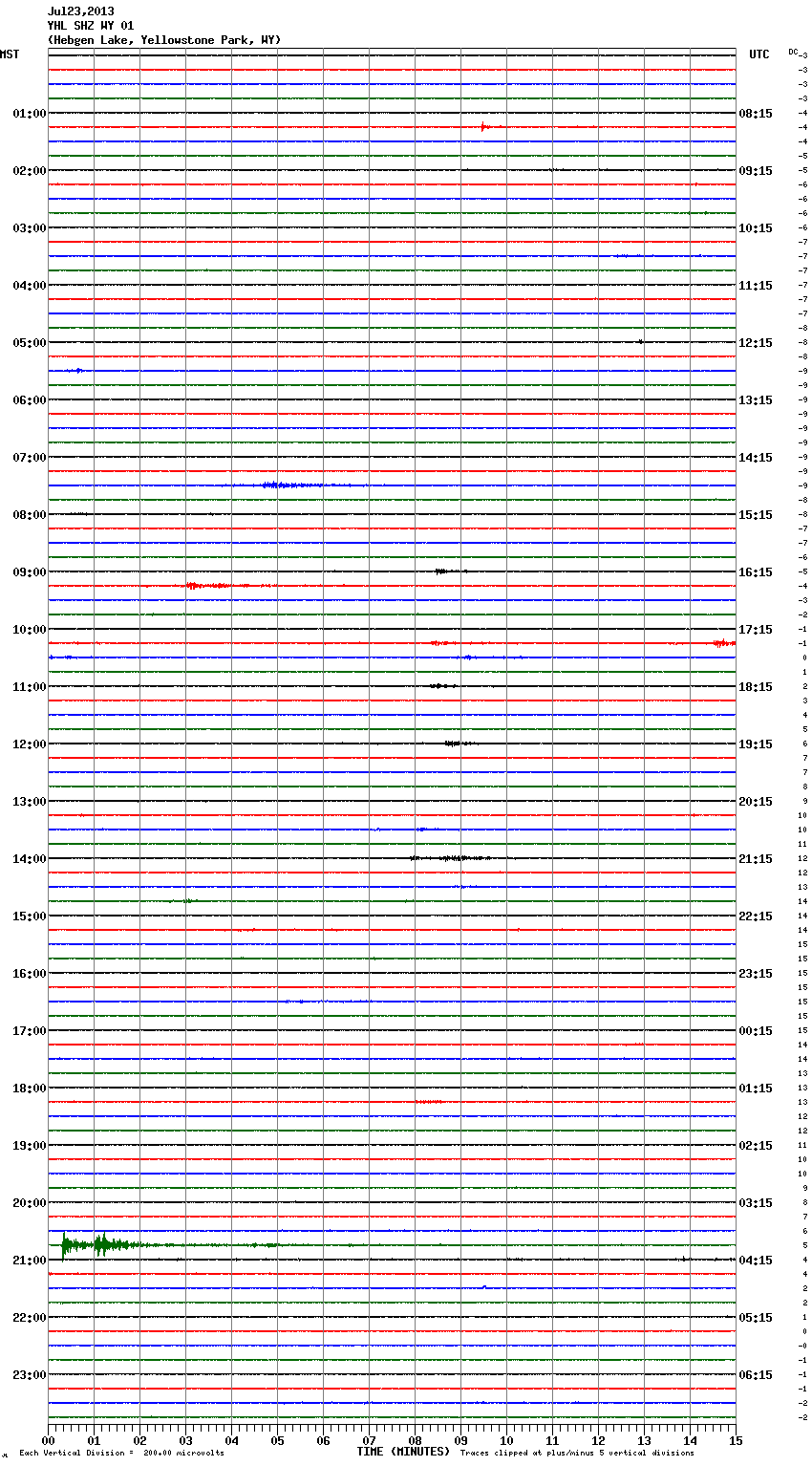Click the 08 minute tick label on axis
The image size is (812, 1466).
415,1441
